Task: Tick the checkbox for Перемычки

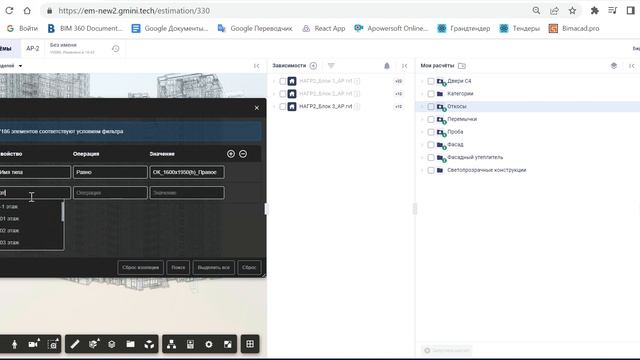Action: pos(431,119)
